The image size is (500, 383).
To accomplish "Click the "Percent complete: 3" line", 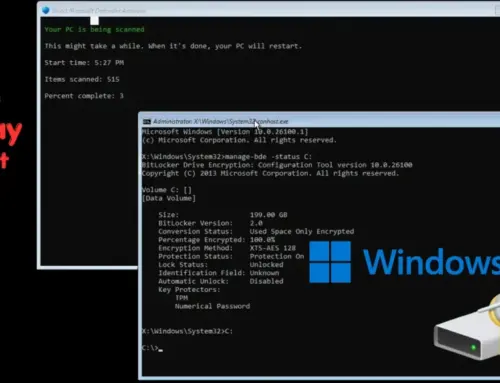I will (84, 96).
